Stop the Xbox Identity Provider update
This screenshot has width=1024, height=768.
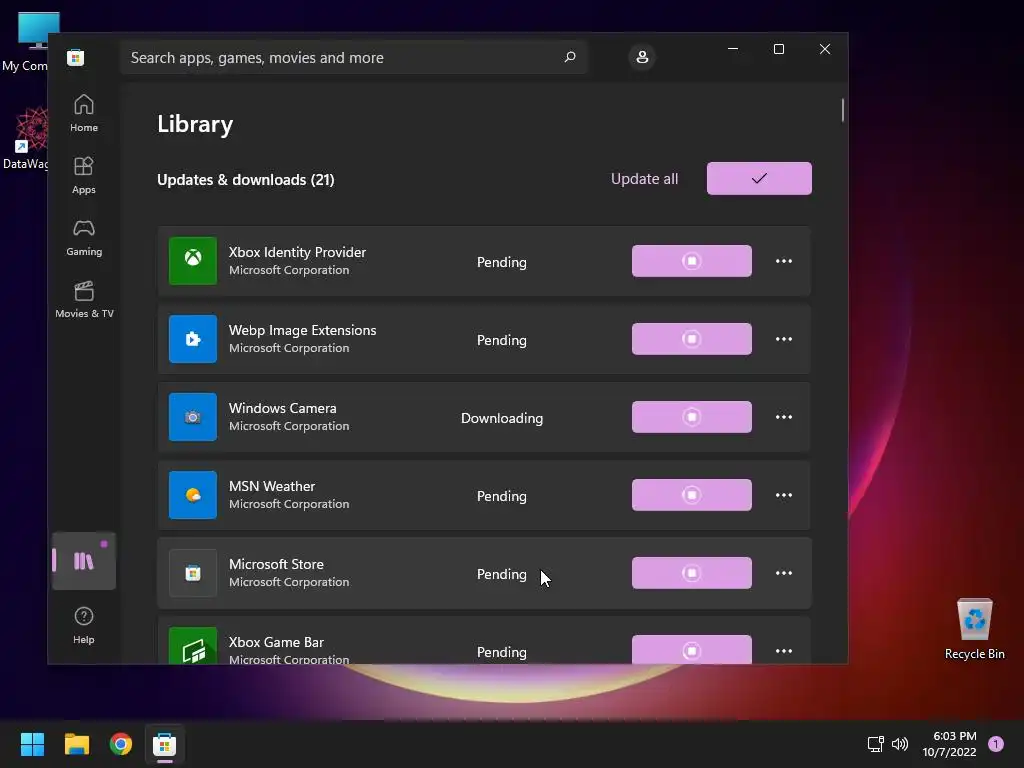click(692, 261)
